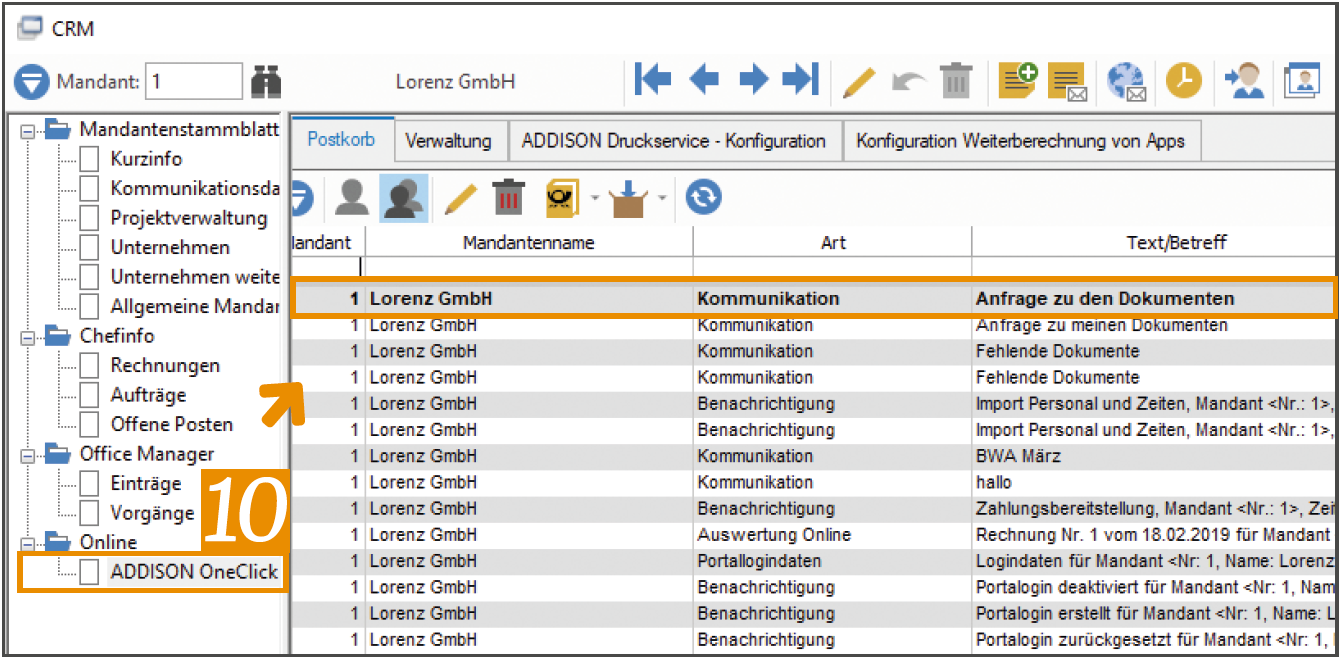Viewport: 1341px width, 658px height.
Task: Switch to the Verwaltung tab
Action: (449, 141)
